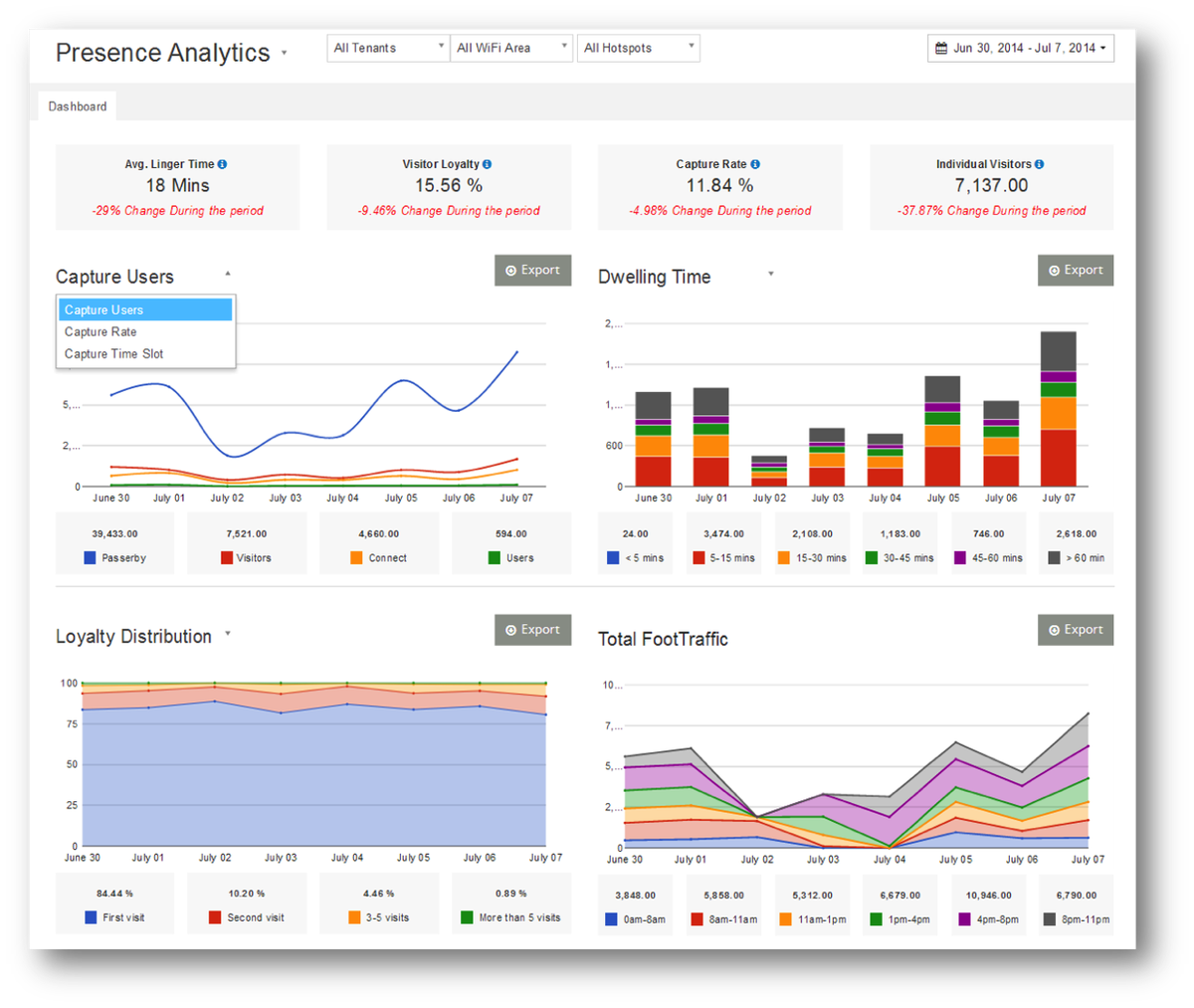Open the All Tenants dropdown
Viewport: 1194px width, 1008px height.
click(x=388, y=48)
